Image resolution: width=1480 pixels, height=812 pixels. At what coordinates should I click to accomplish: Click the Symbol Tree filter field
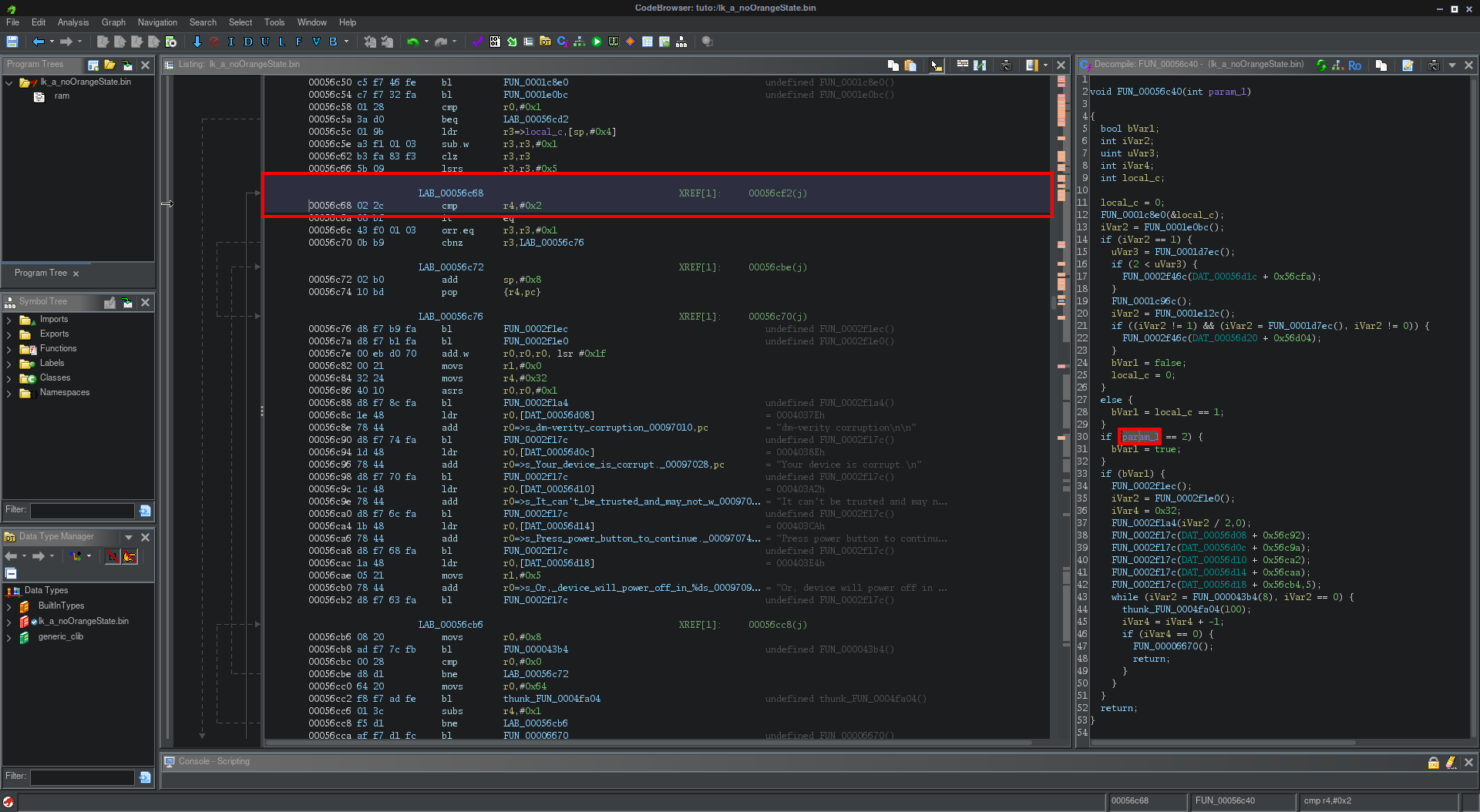82,510
